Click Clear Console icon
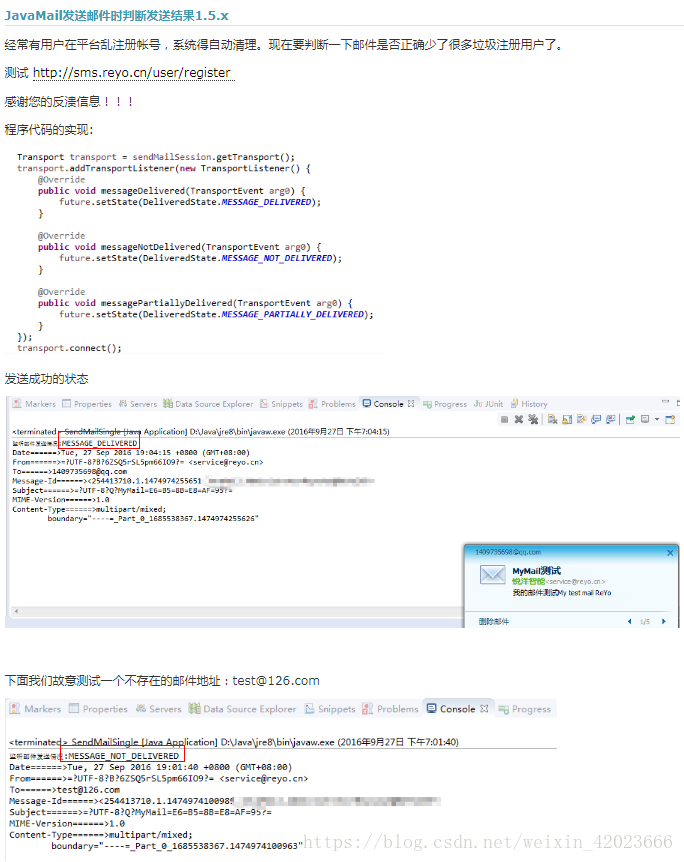Image resolution: width=684 pixels, height=862 pixels. (553, 419)
